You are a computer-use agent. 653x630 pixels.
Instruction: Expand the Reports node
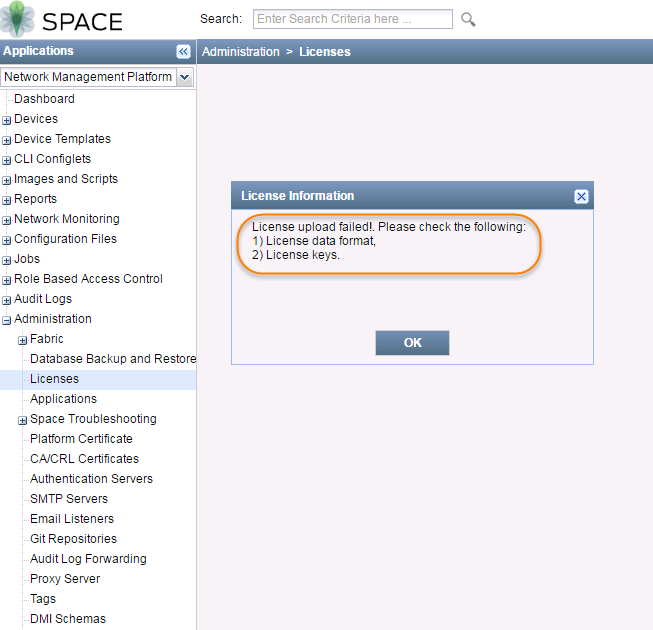pos(6,200)
